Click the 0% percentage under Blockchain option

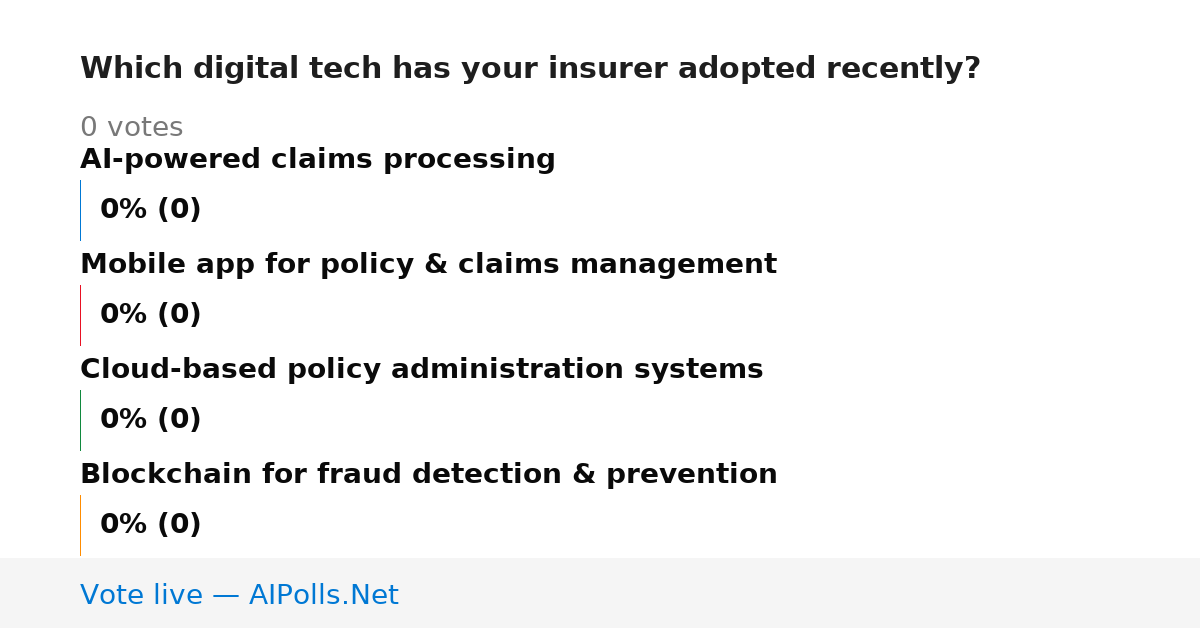(124, 525)
